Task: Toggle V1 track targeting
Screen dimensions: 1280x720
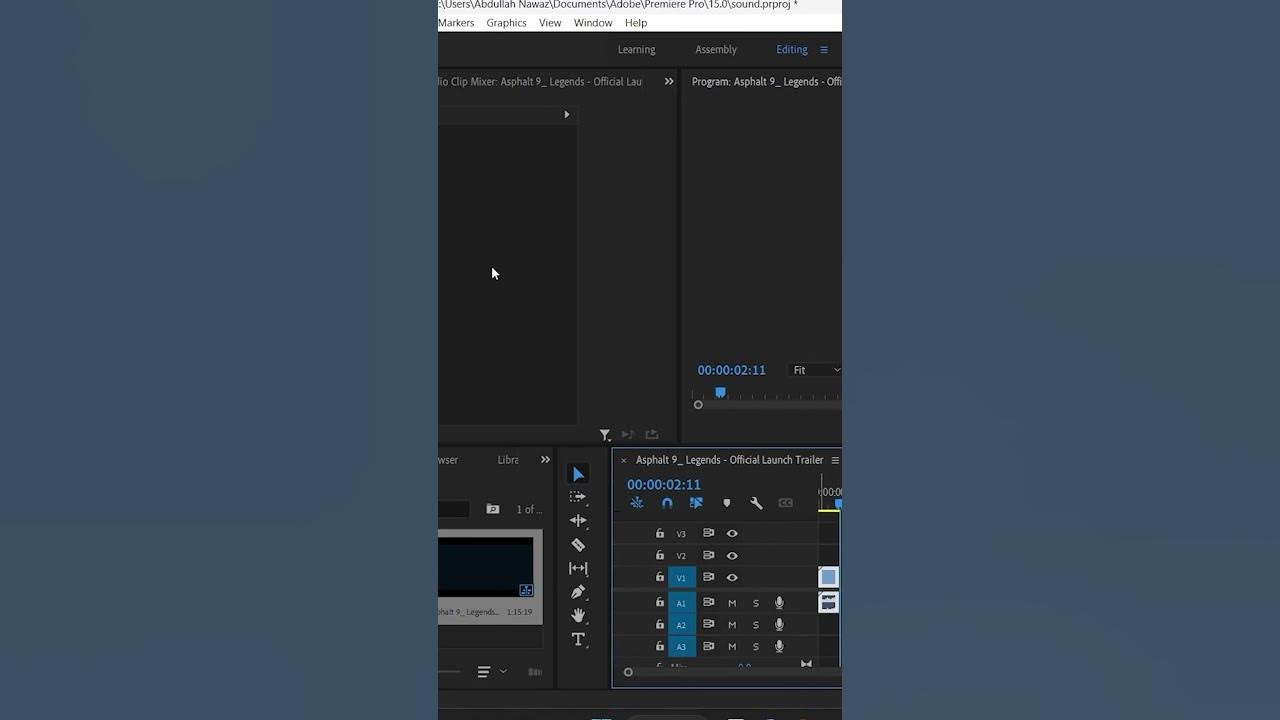Action: tap(682, 578)
